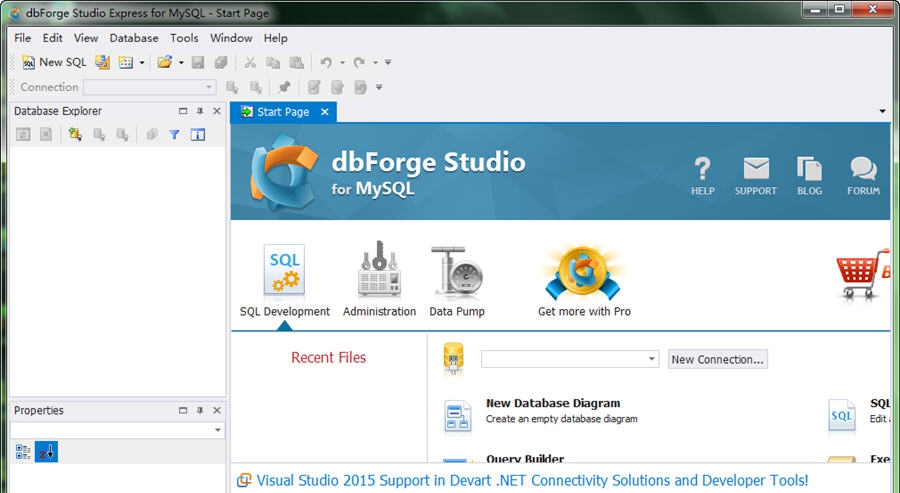900x493 pixels.
Task: Open the connection toolbar options arrow
Action: [379, 87]
